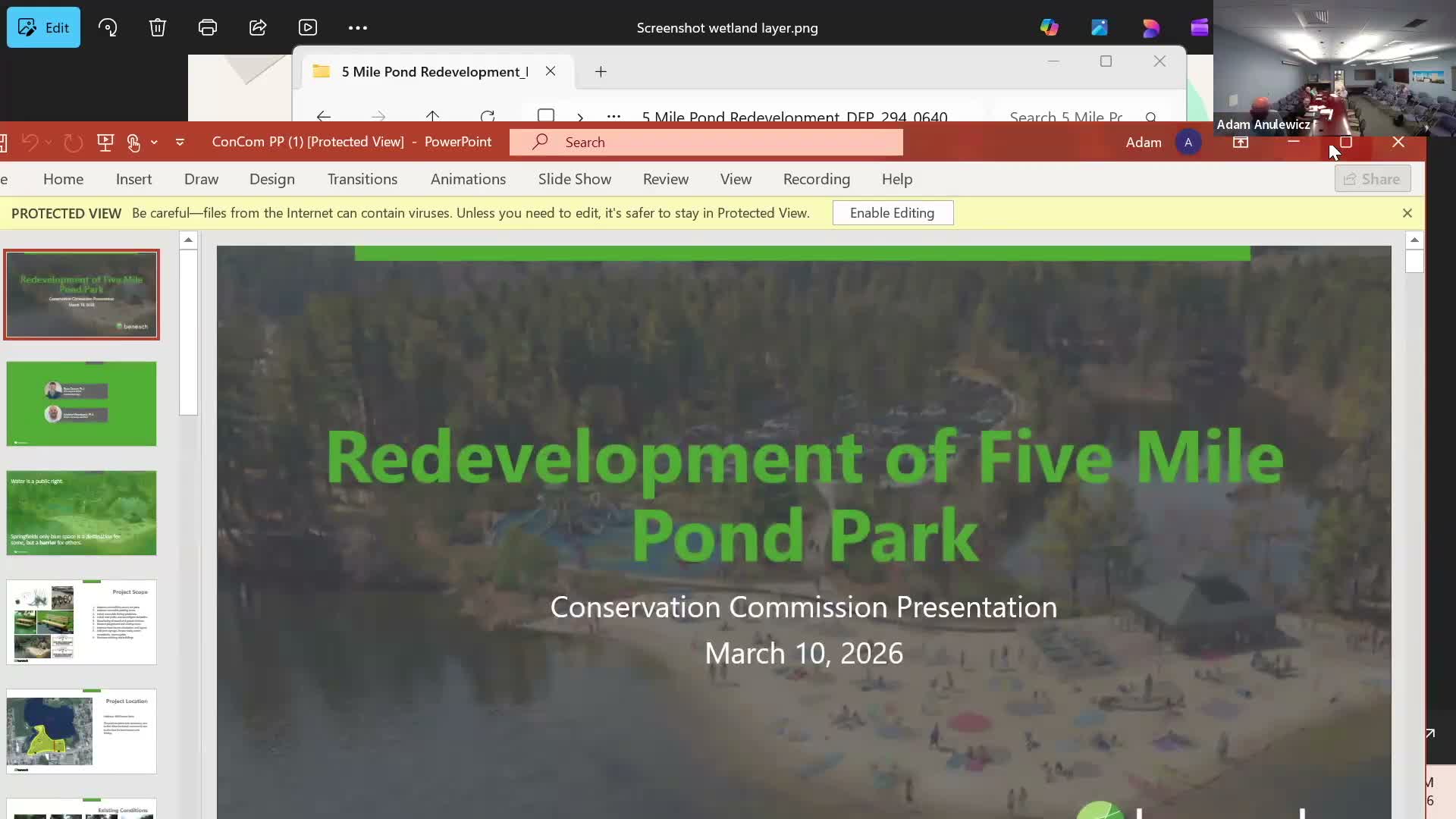1456x819 pixels.
Task: Click the Touch/Mouse Mode icon
Action: [133, 143]
